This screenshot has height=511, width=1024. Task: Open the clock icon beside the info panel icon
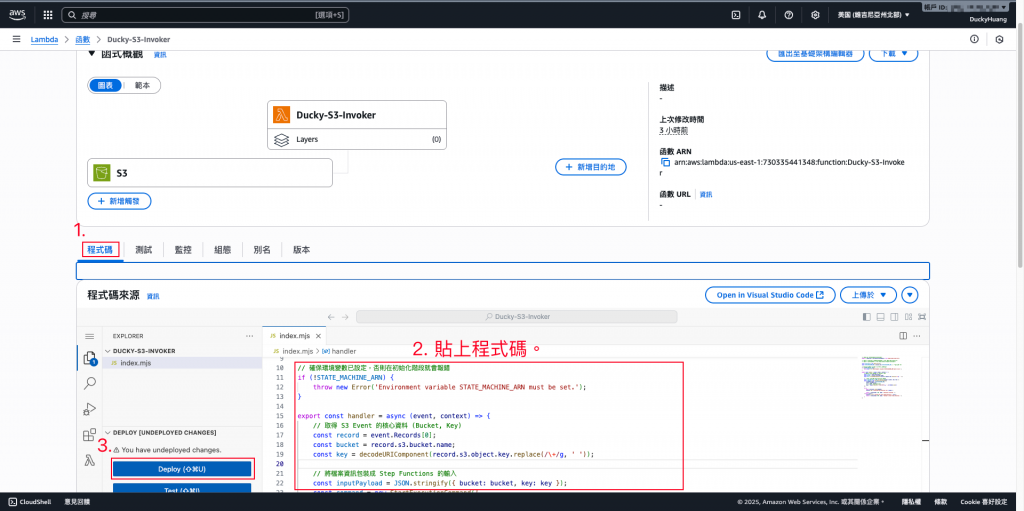[x=999, y=39]
